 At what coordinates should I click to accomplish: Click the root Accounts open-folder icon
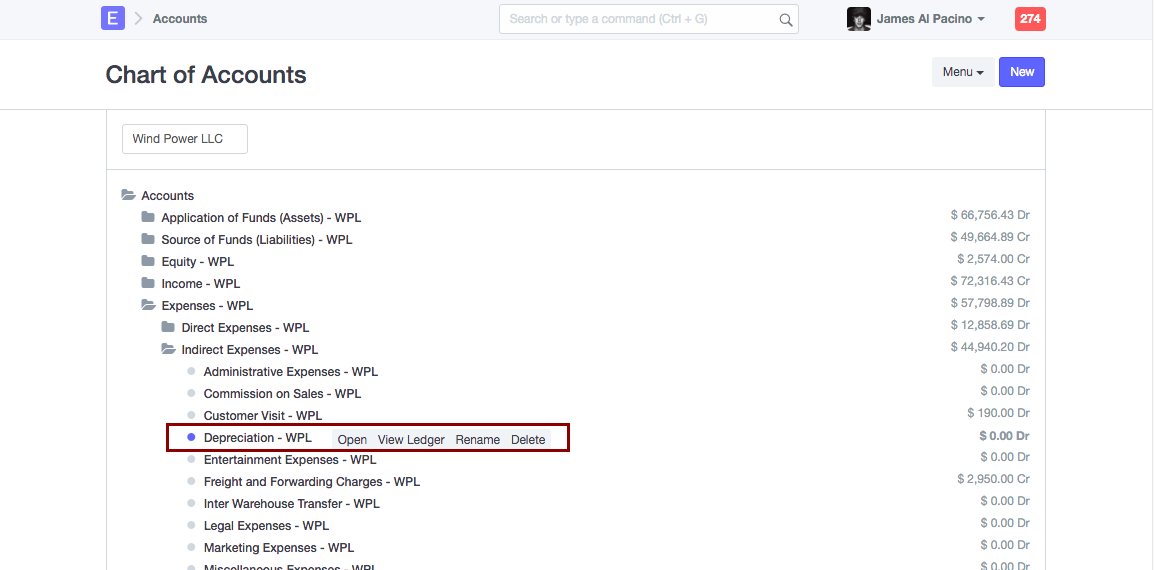pyautogui.click(x=128, y=195)
